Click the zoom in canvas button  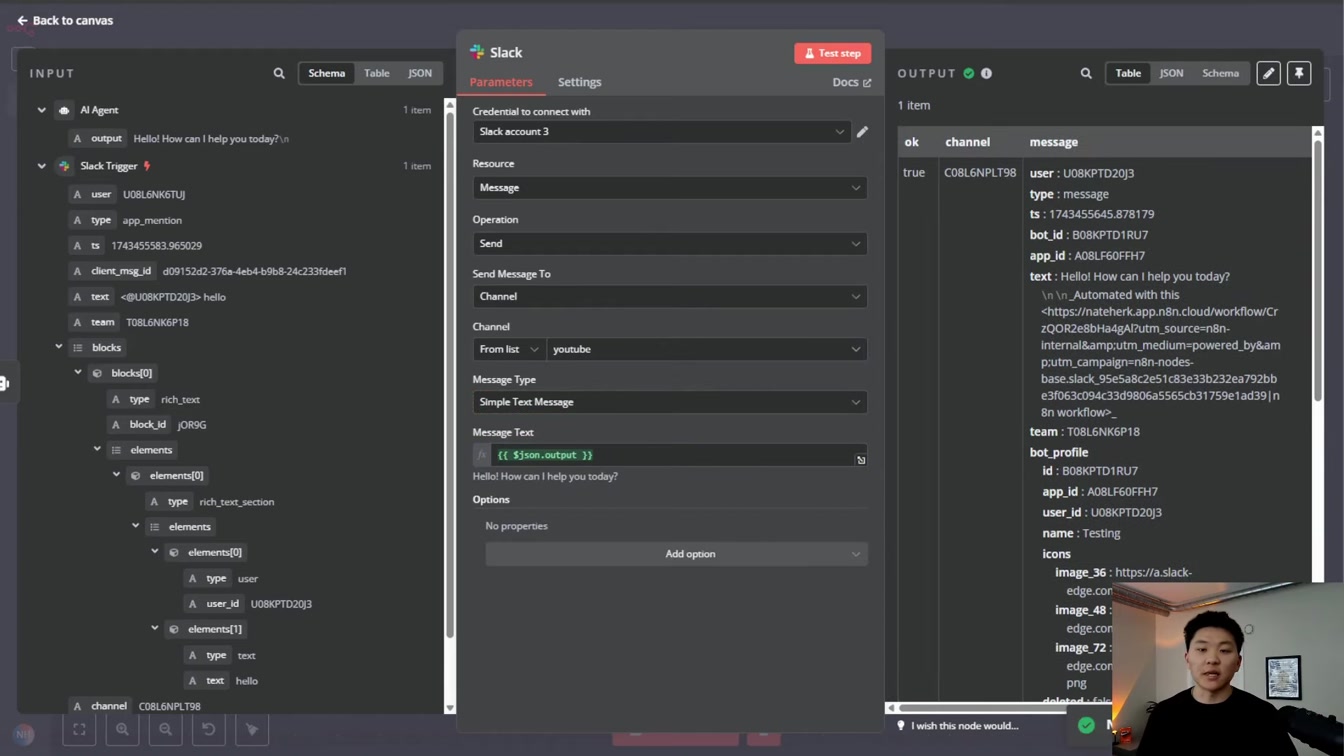(x=122, y=730)
